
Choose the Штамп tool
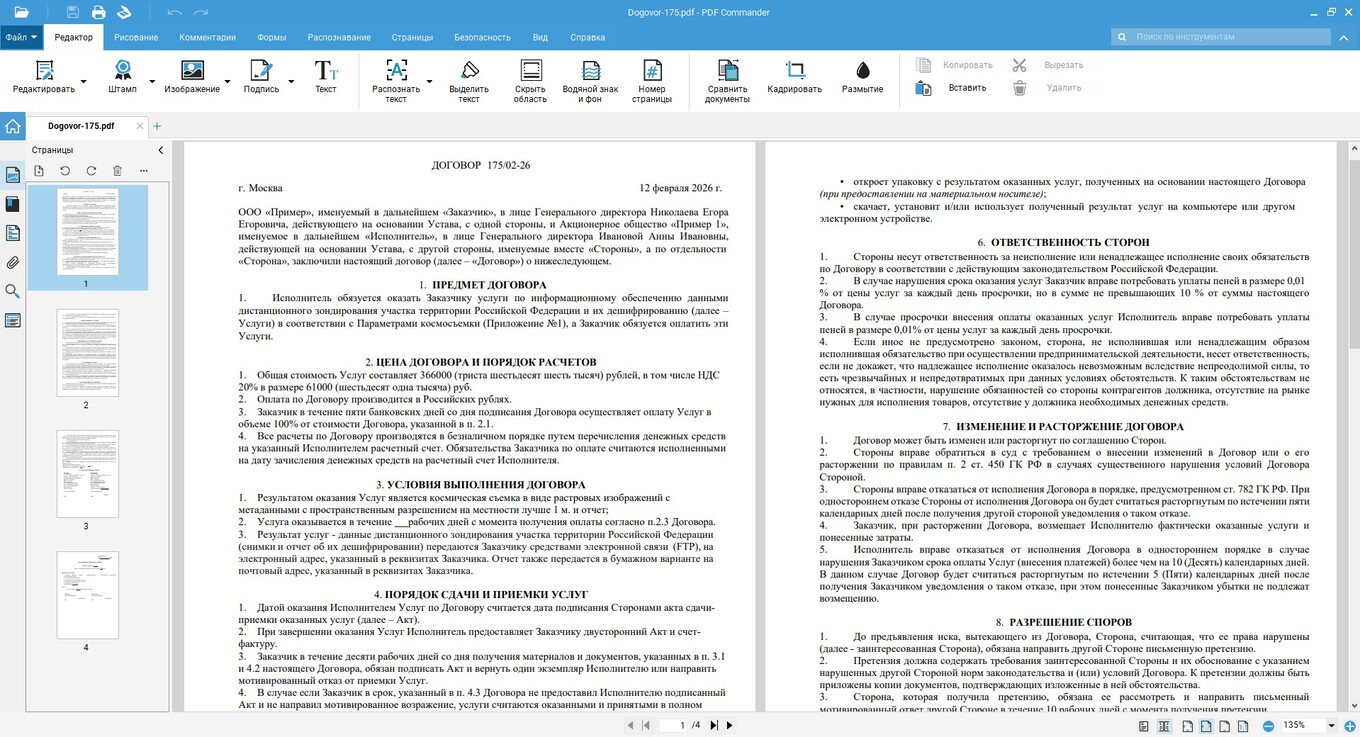[122, 78]
